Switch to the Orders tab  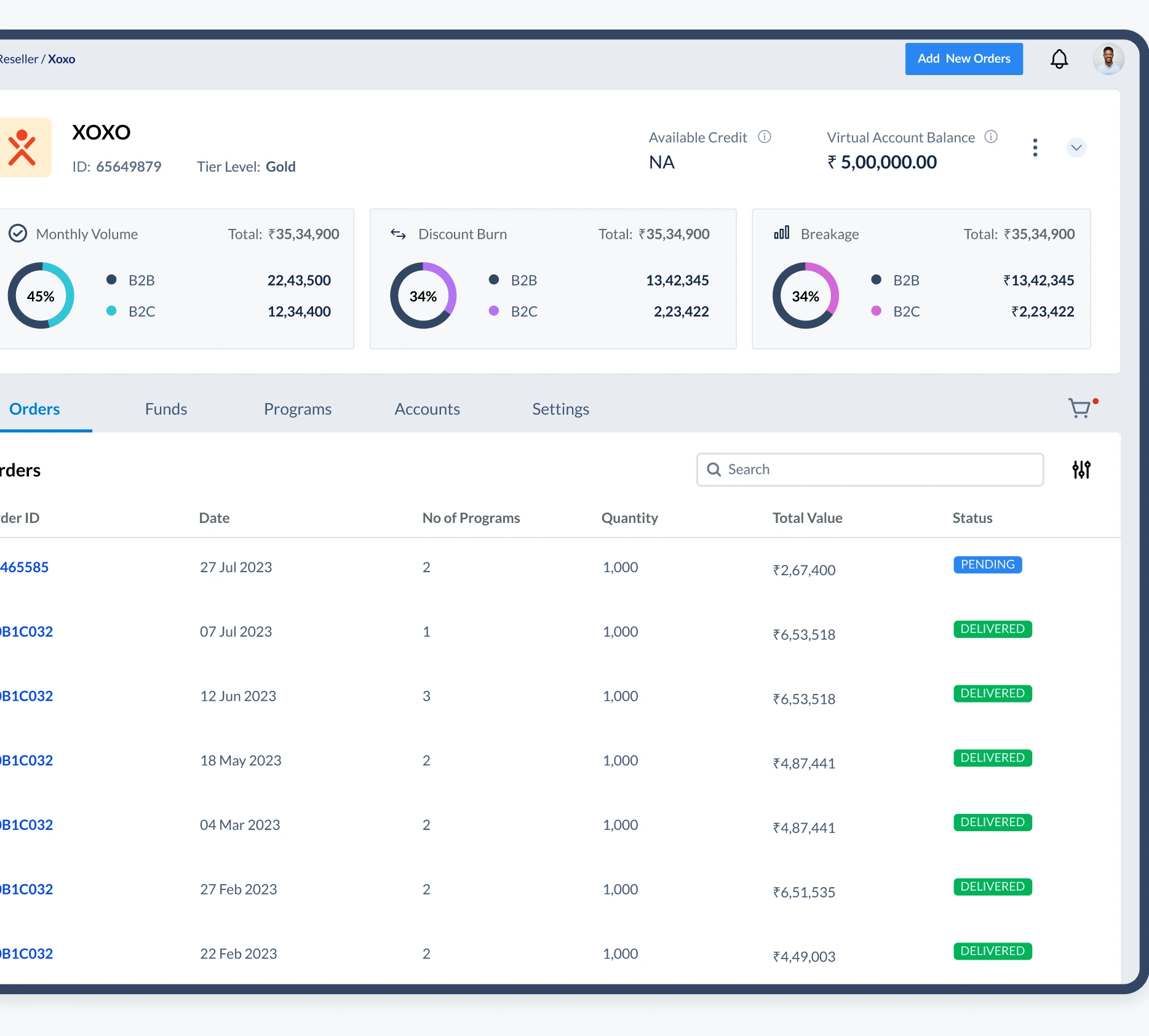coord(34,409)
